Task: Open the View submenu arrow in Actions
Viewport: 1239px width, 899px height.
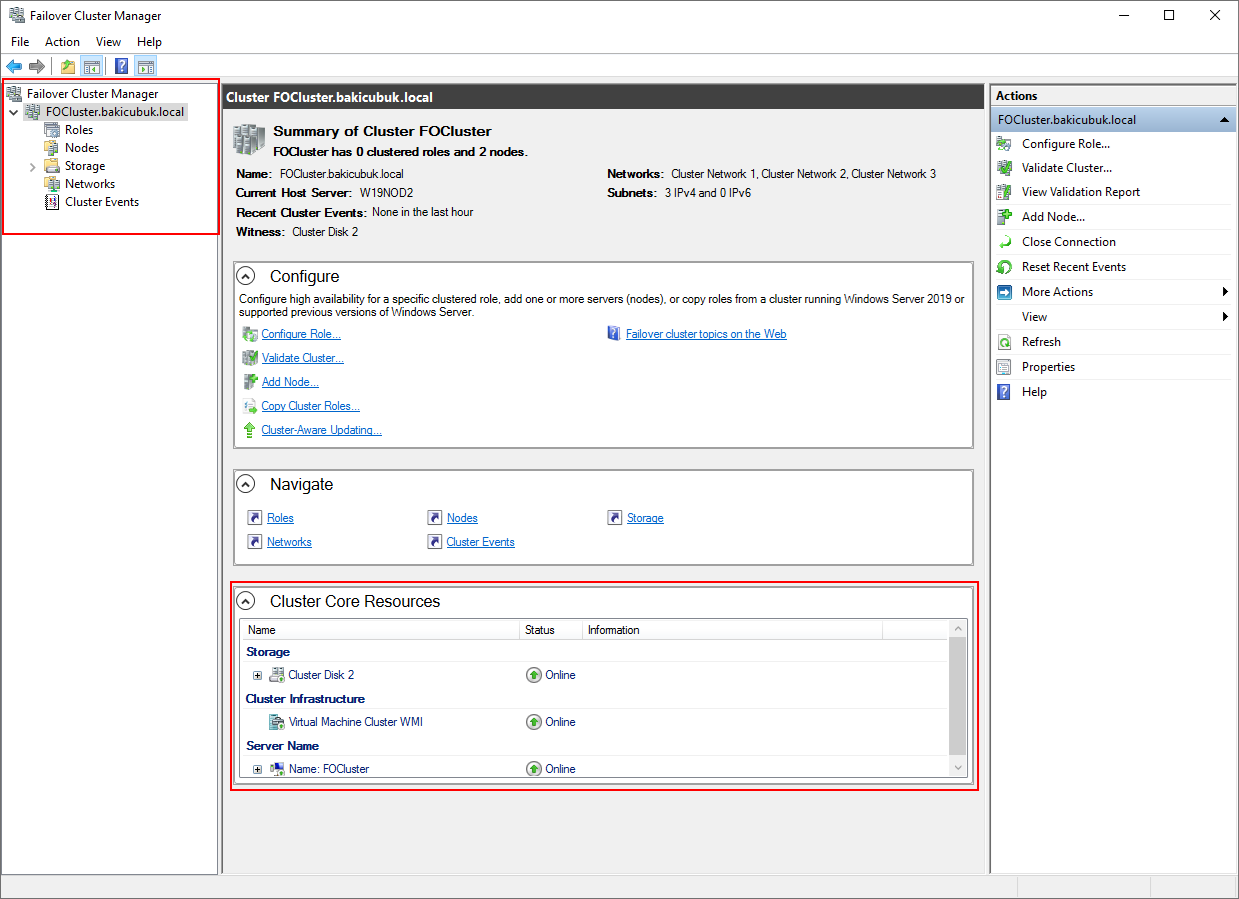Action: click(1225, 317)
